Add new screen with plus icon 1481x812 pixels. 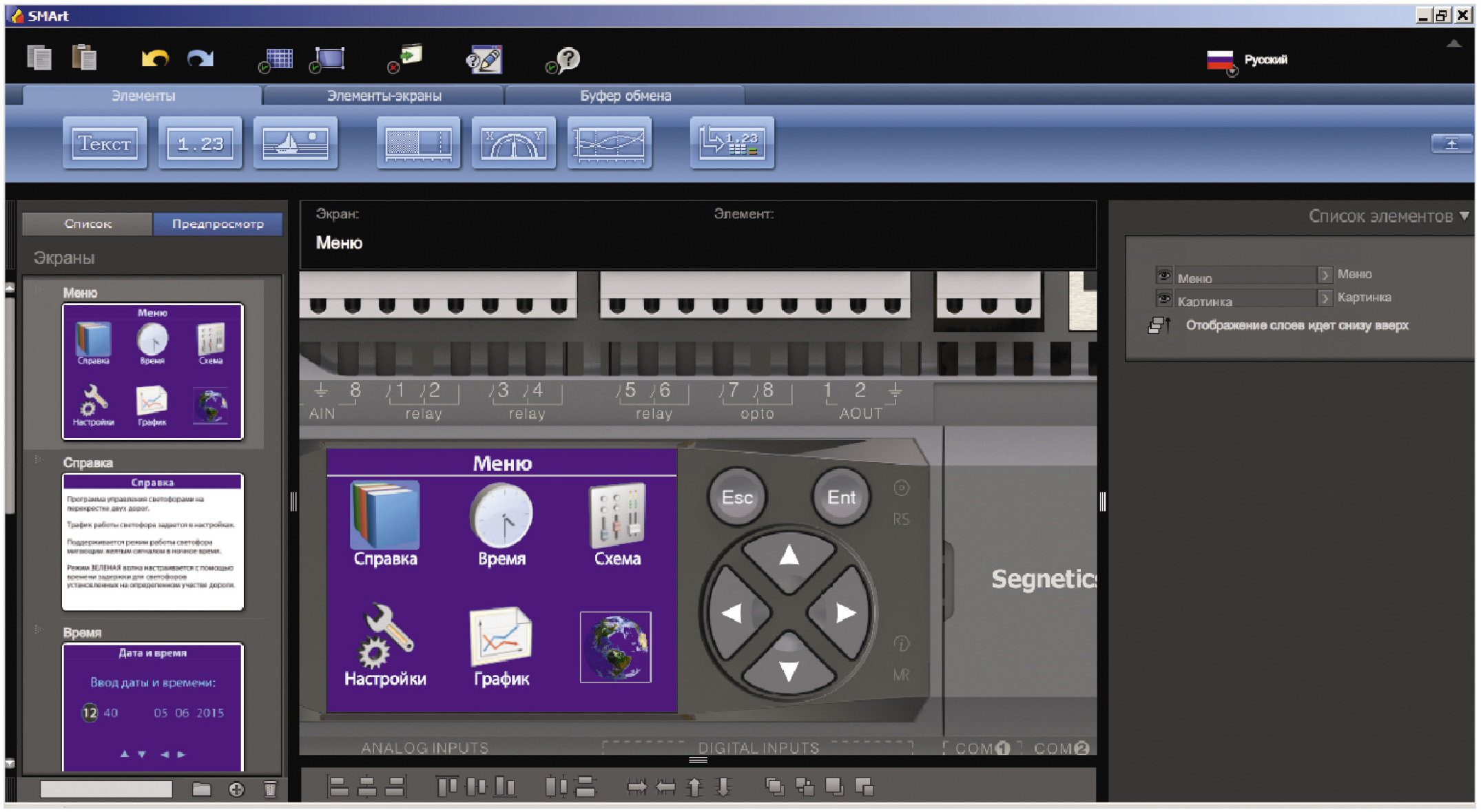236,789
